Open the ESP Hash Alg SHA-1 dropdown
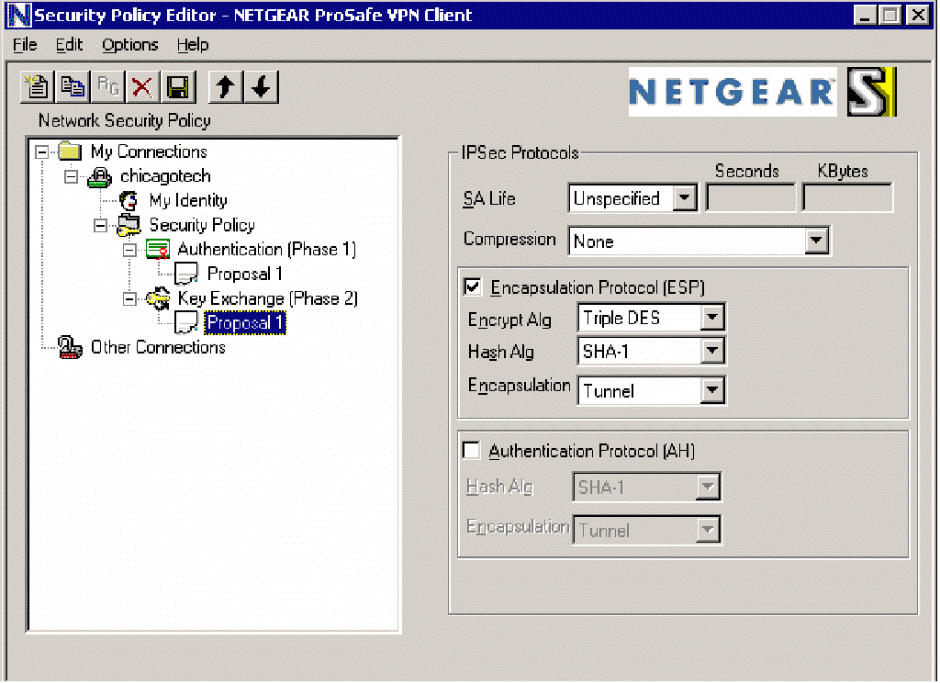This screenshot has height=683, width=940. click(x=712, y=351)
